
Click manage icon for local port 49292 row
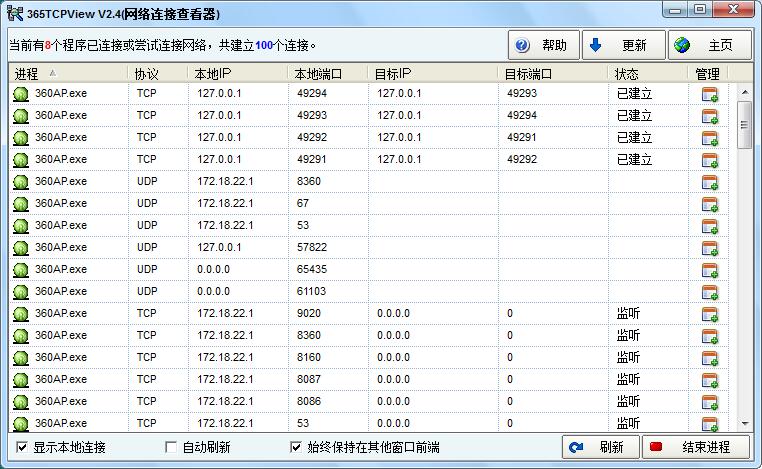point(710,138)
